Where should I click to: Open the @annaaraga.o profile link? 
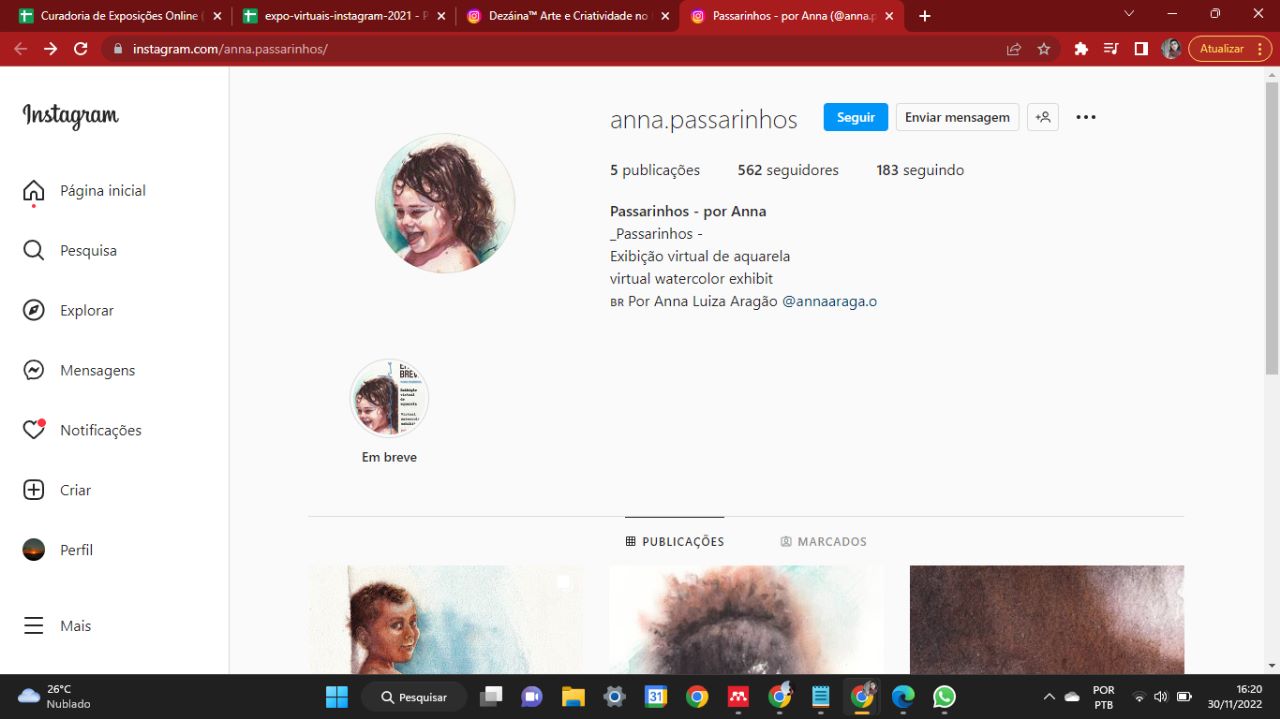click(830, 300)
